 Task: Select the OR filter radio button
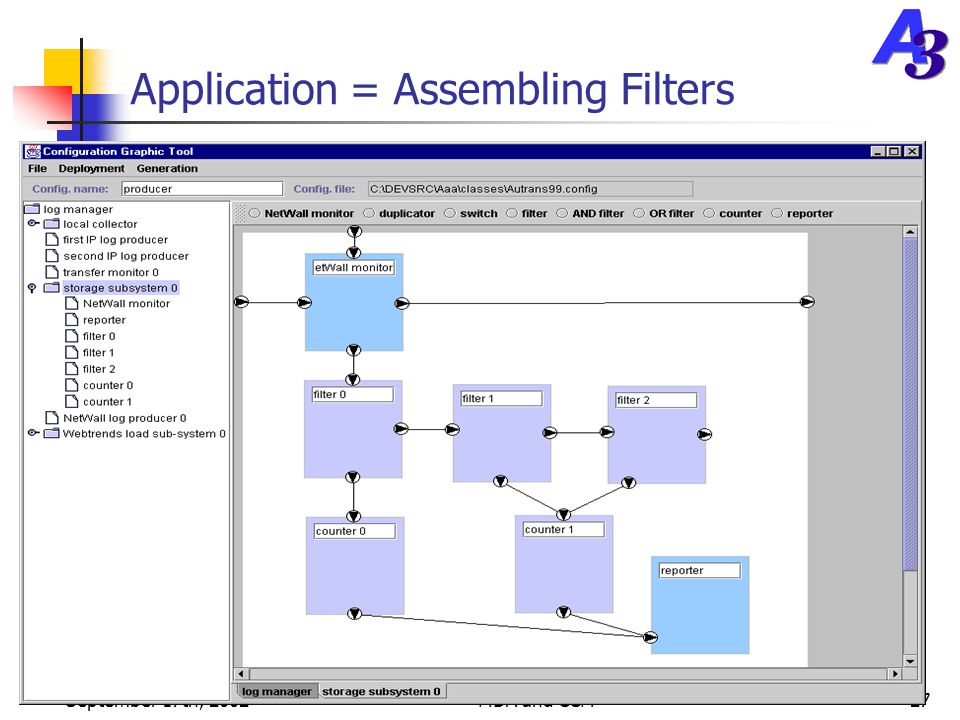point(639,213)
